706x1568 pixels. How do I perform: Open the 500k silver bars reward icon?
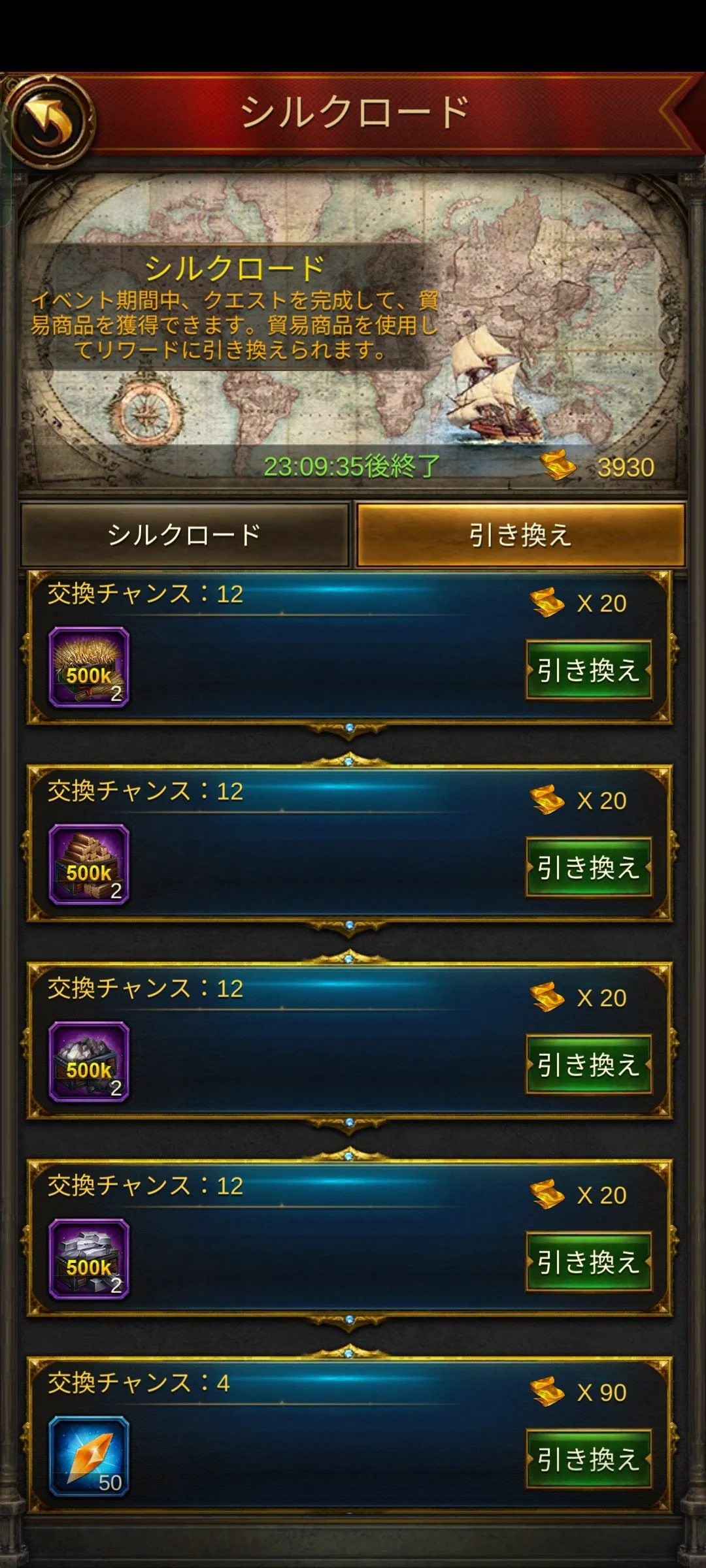coord(89,1260)
